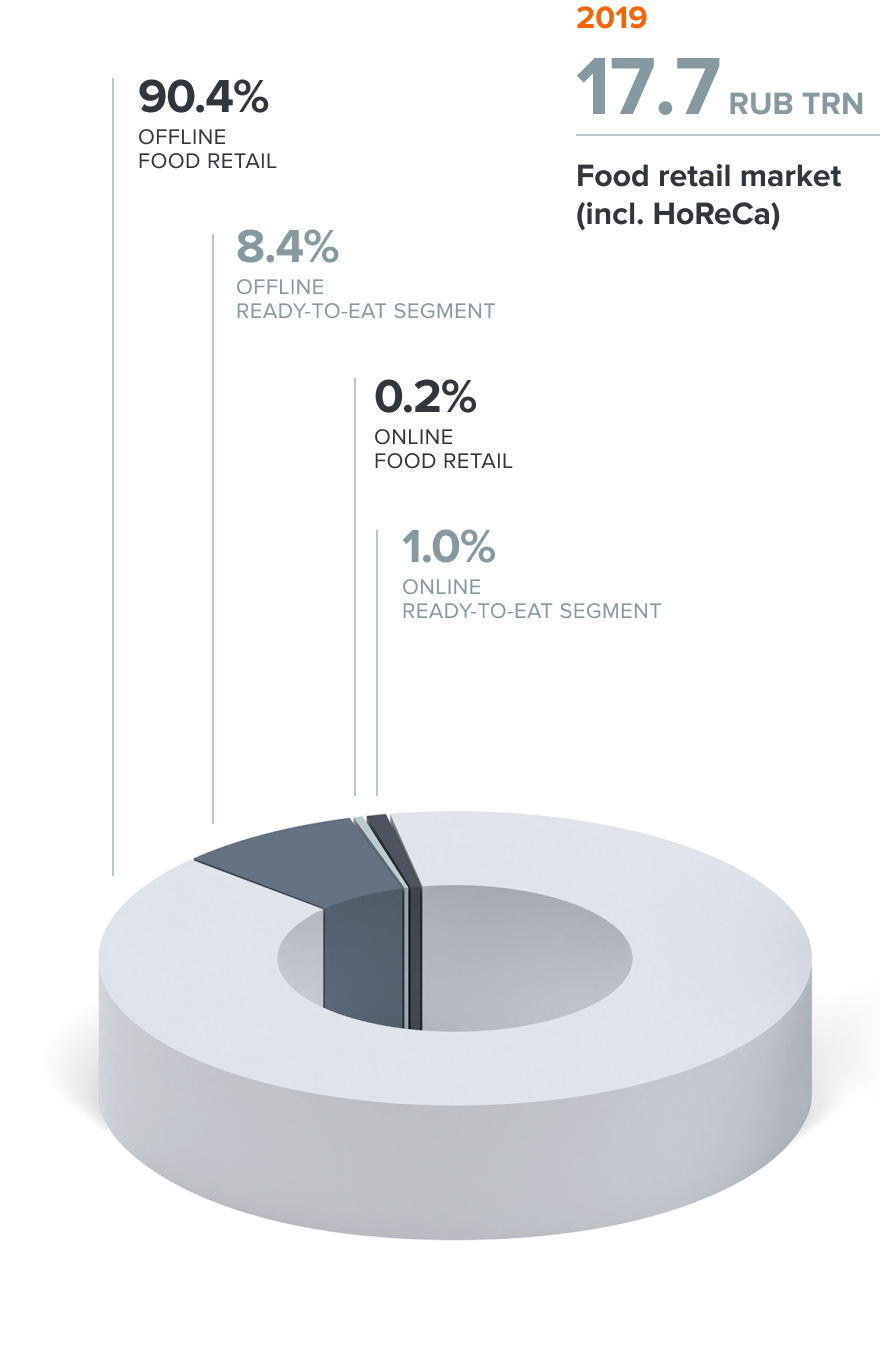Select the 1.0% percentage value

449,547
